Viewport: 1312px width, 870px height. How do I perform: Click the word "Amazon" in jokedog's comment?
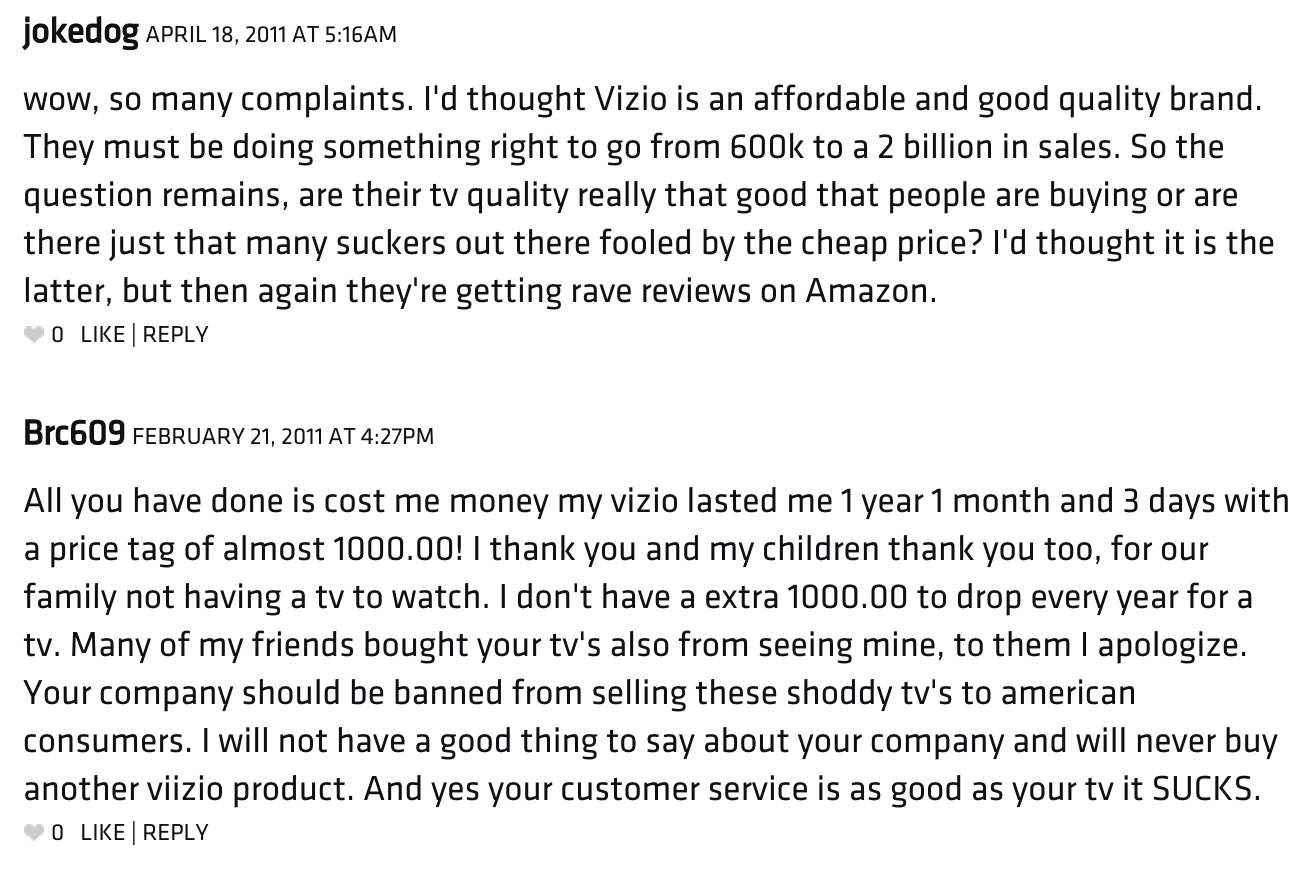click(x=868, y=291)
